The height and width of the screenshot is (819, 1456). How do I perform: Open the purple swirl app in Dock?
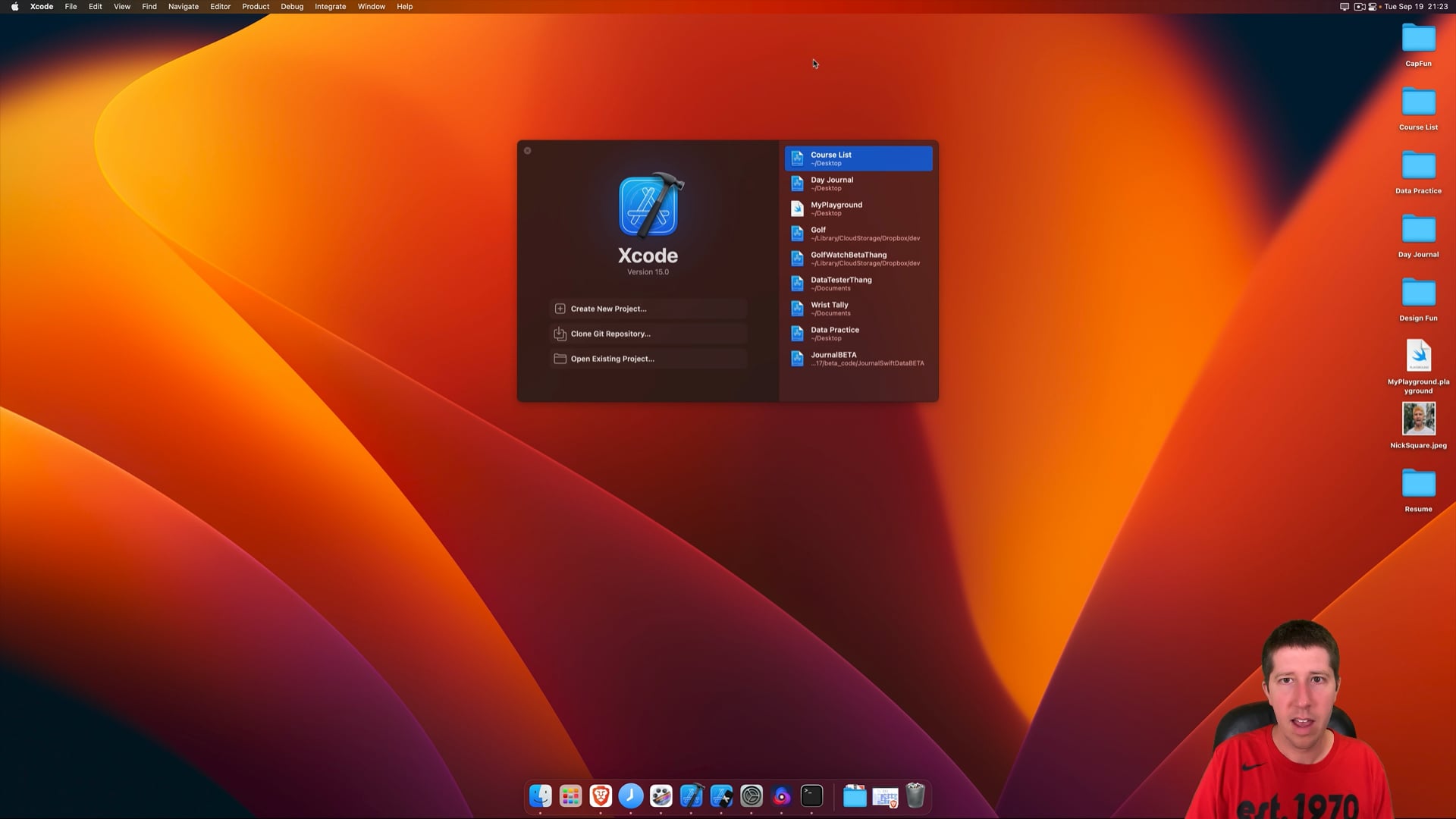782,796
